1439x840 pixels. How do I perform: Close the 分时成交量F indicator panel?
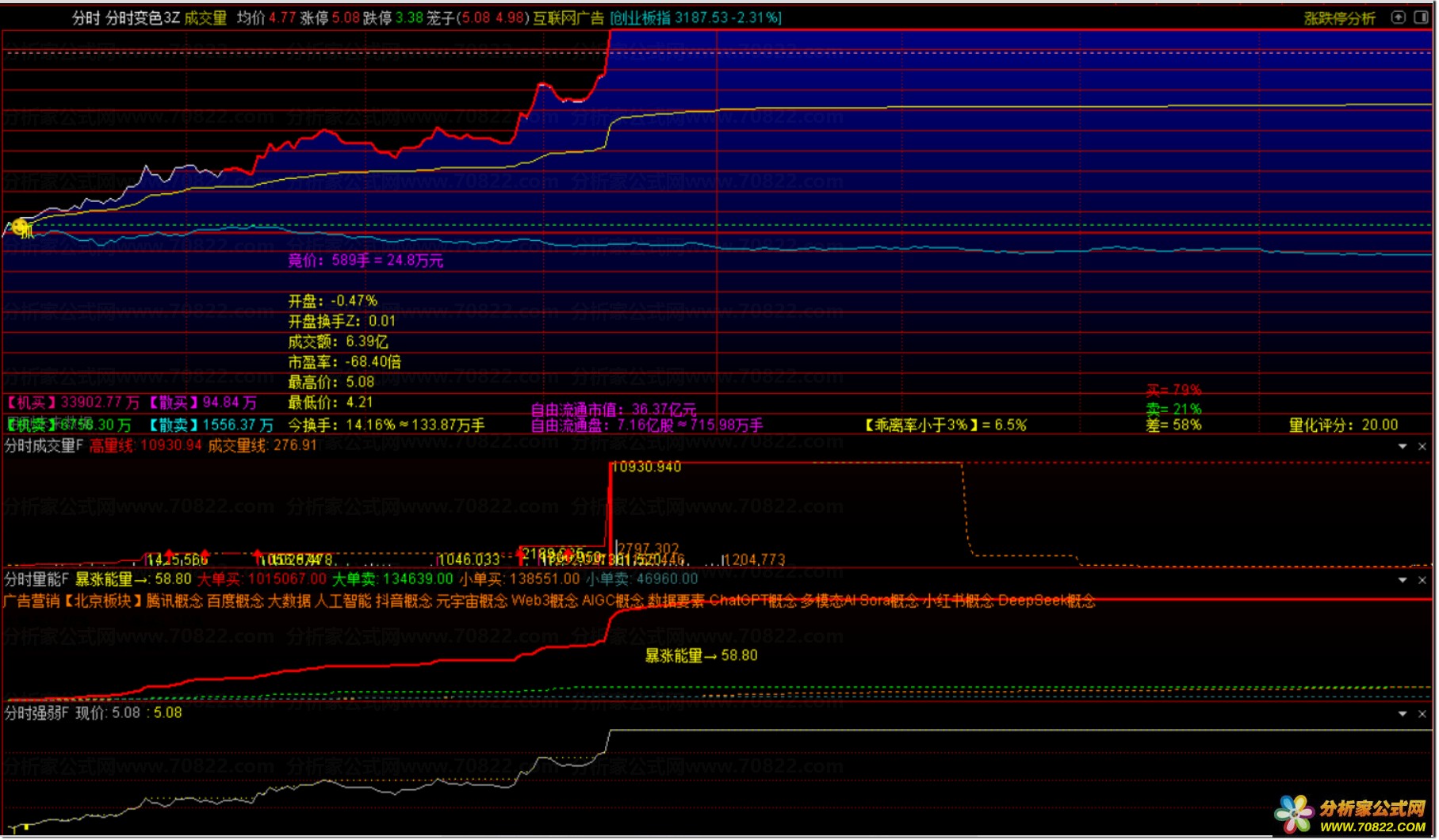[x=1422, y=447]
